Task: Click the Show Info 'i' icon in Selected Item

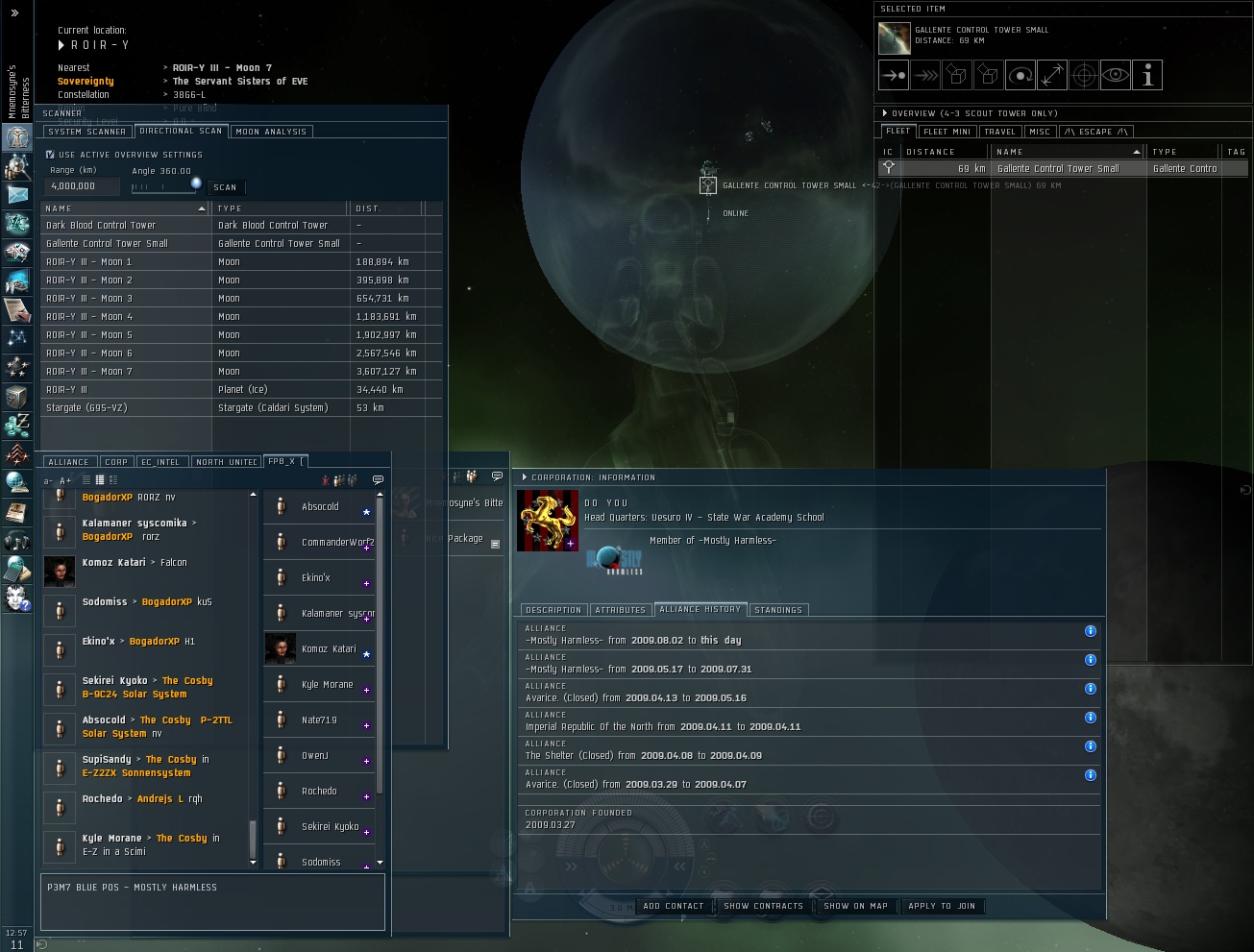Action: pyautogui.click(x=1147, y=75)
